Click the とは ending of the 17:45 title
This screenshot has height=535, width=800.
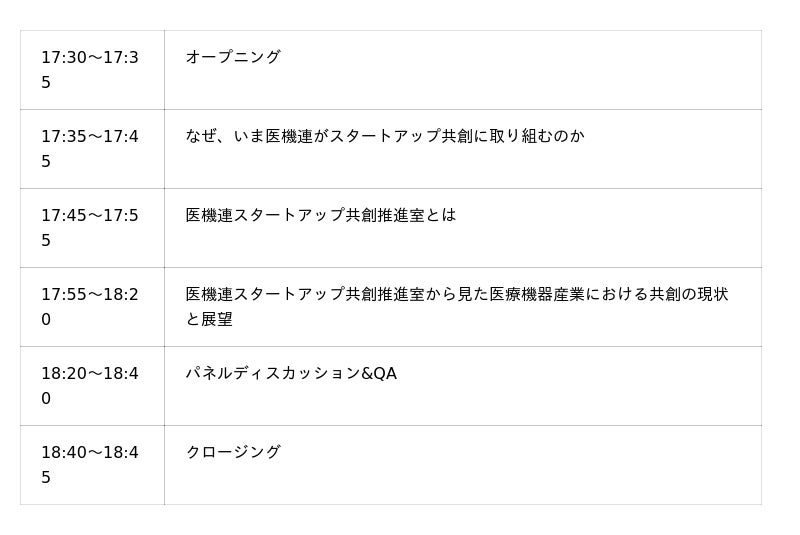pyautogui.click(x=441, y=215)
